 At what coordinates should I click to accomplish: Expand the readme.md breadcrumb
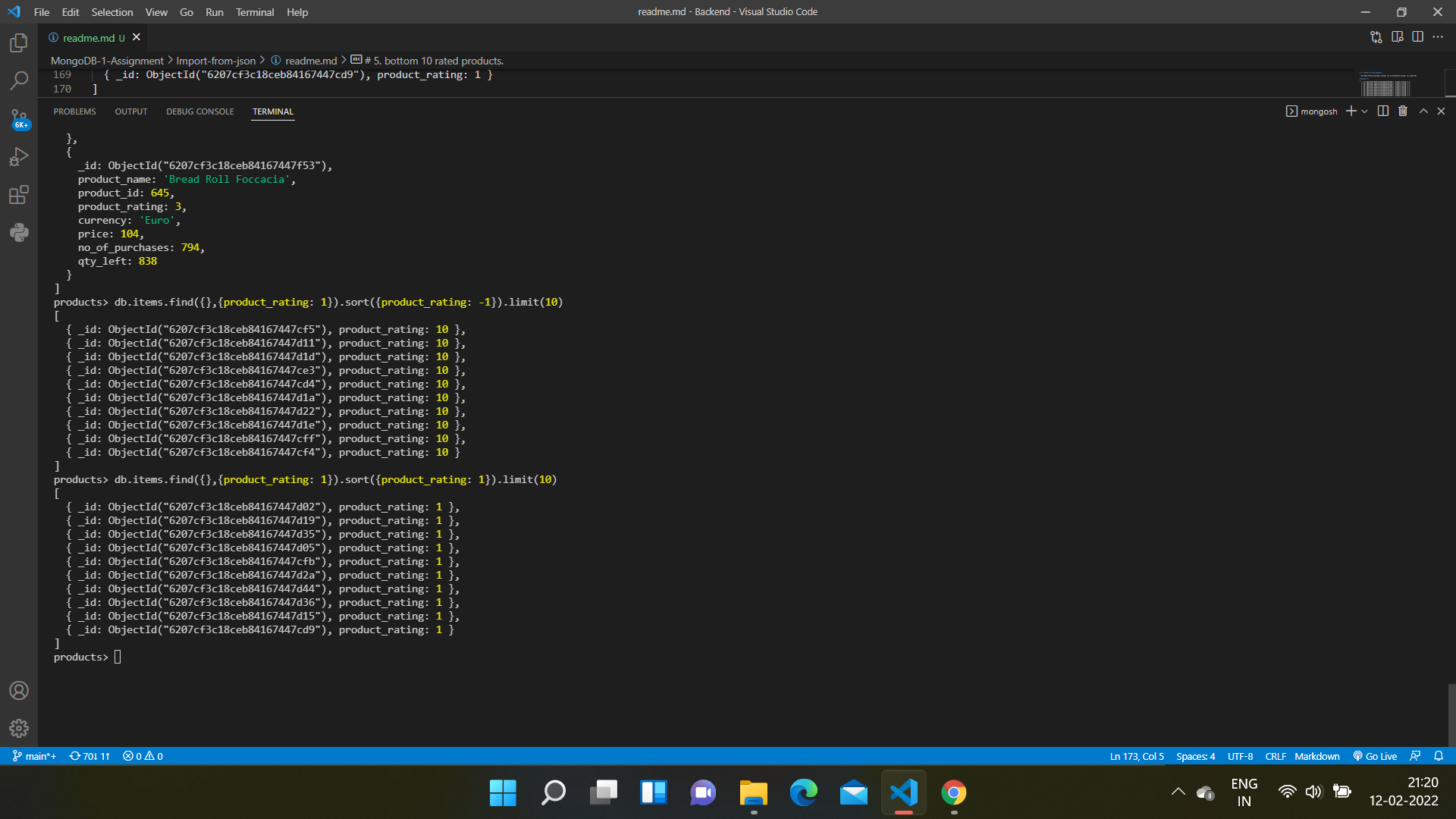(311, 61)
